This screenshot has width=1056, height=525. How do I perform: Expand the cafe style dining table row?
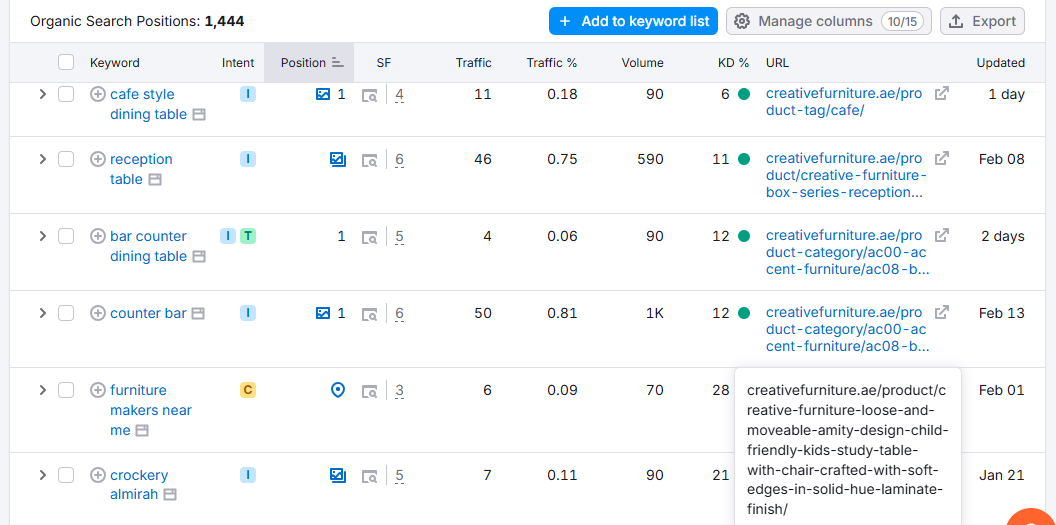[x=42, y=95]
